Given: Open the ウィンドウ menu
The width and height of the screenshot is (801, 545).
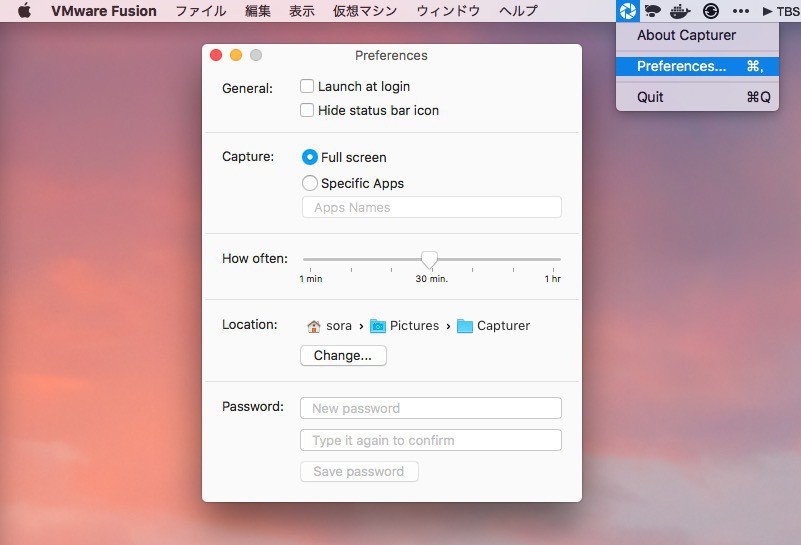Looking at the screenshot, I should [448, 11].
